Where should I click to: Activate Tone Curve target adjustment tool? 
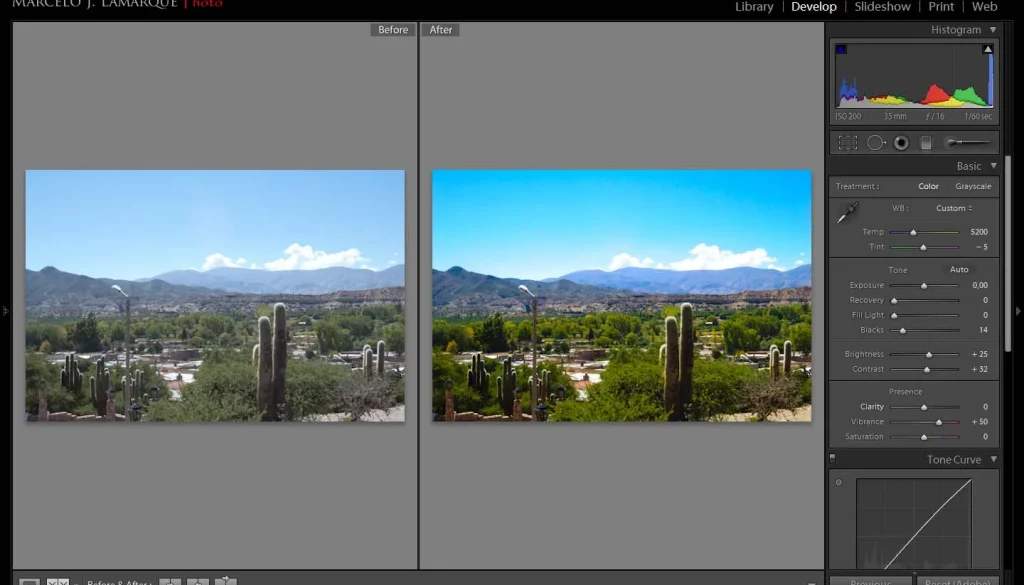tap(839, 482)
